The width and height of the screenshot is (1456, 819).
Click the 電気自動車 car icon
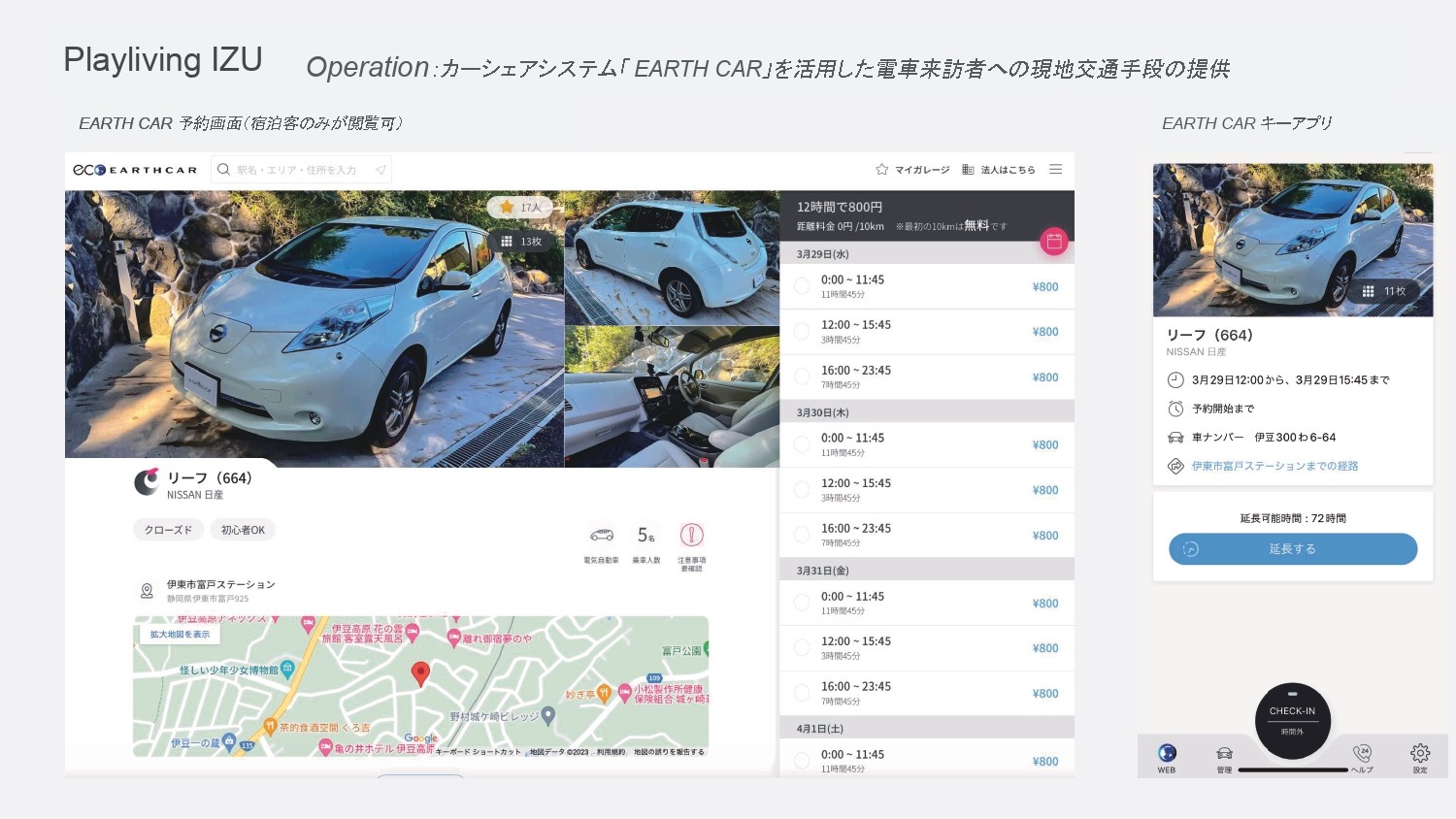[x=602, y=535]
